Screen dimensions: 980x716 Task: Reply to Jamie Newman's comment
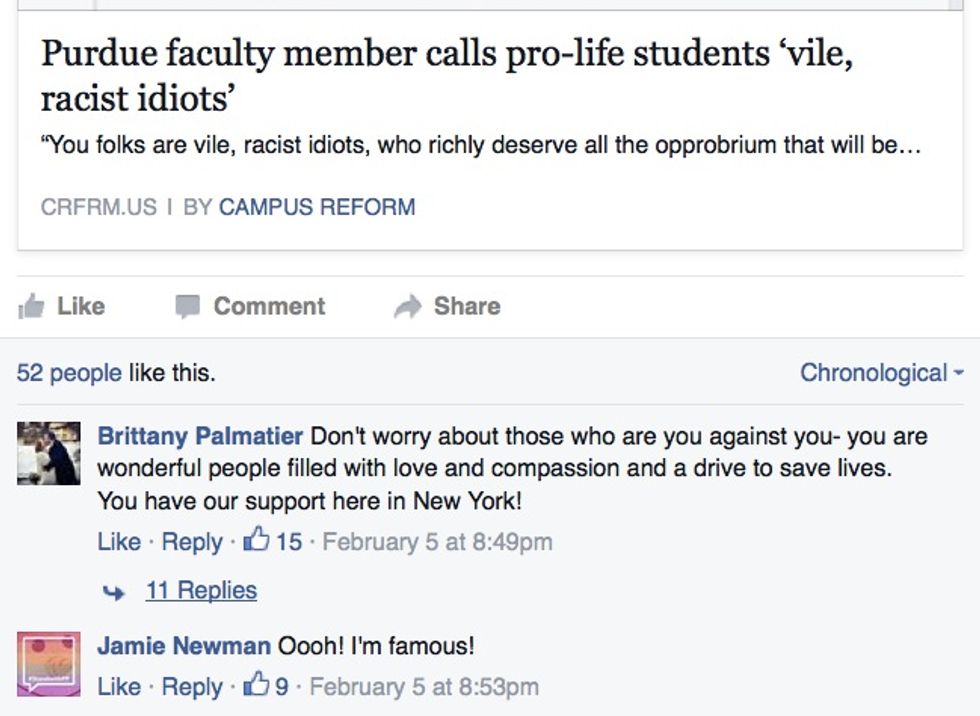coord(192,687)
